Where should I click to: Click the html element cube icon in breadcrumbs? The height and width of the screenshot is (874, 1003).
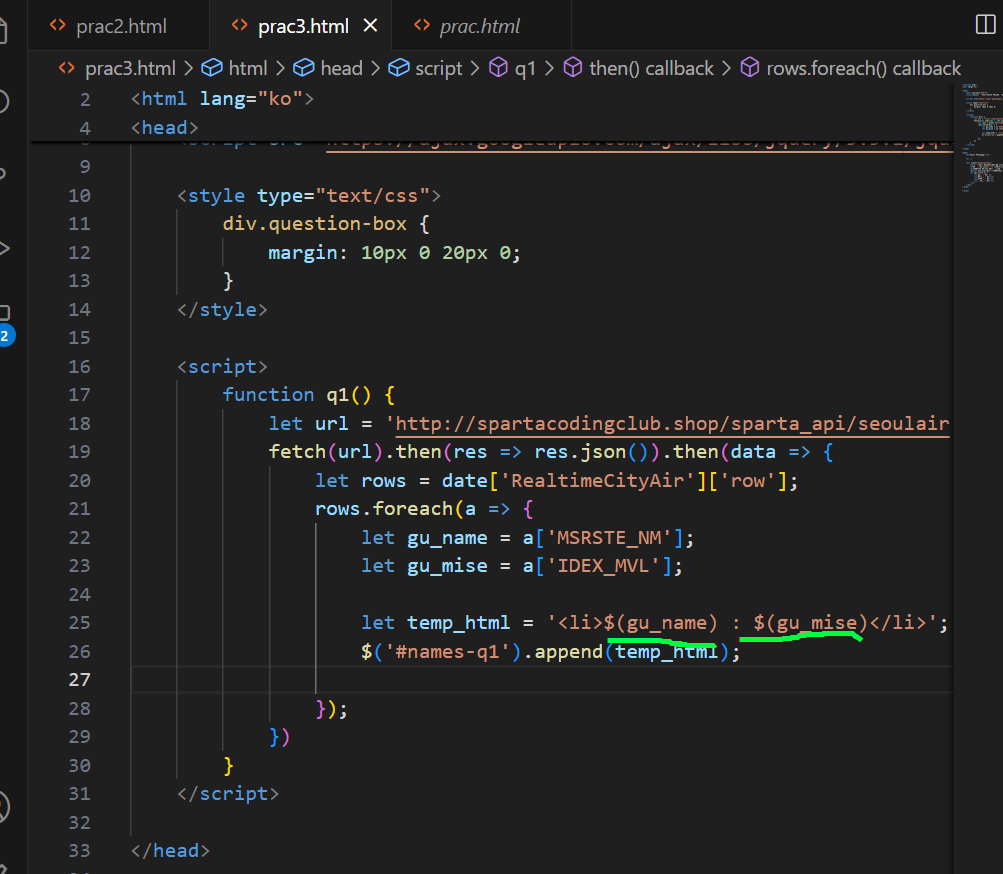(212, 68)
